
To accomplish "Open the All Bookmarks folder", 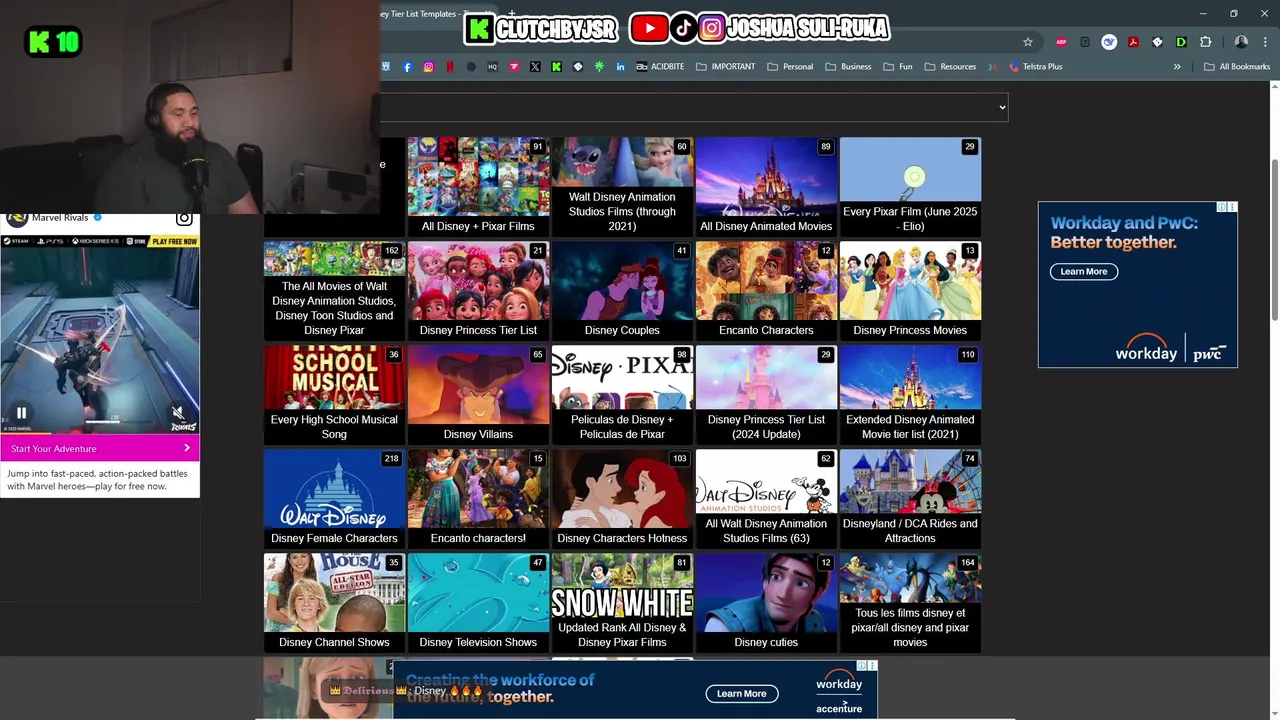I will (x=1237, y=67).
